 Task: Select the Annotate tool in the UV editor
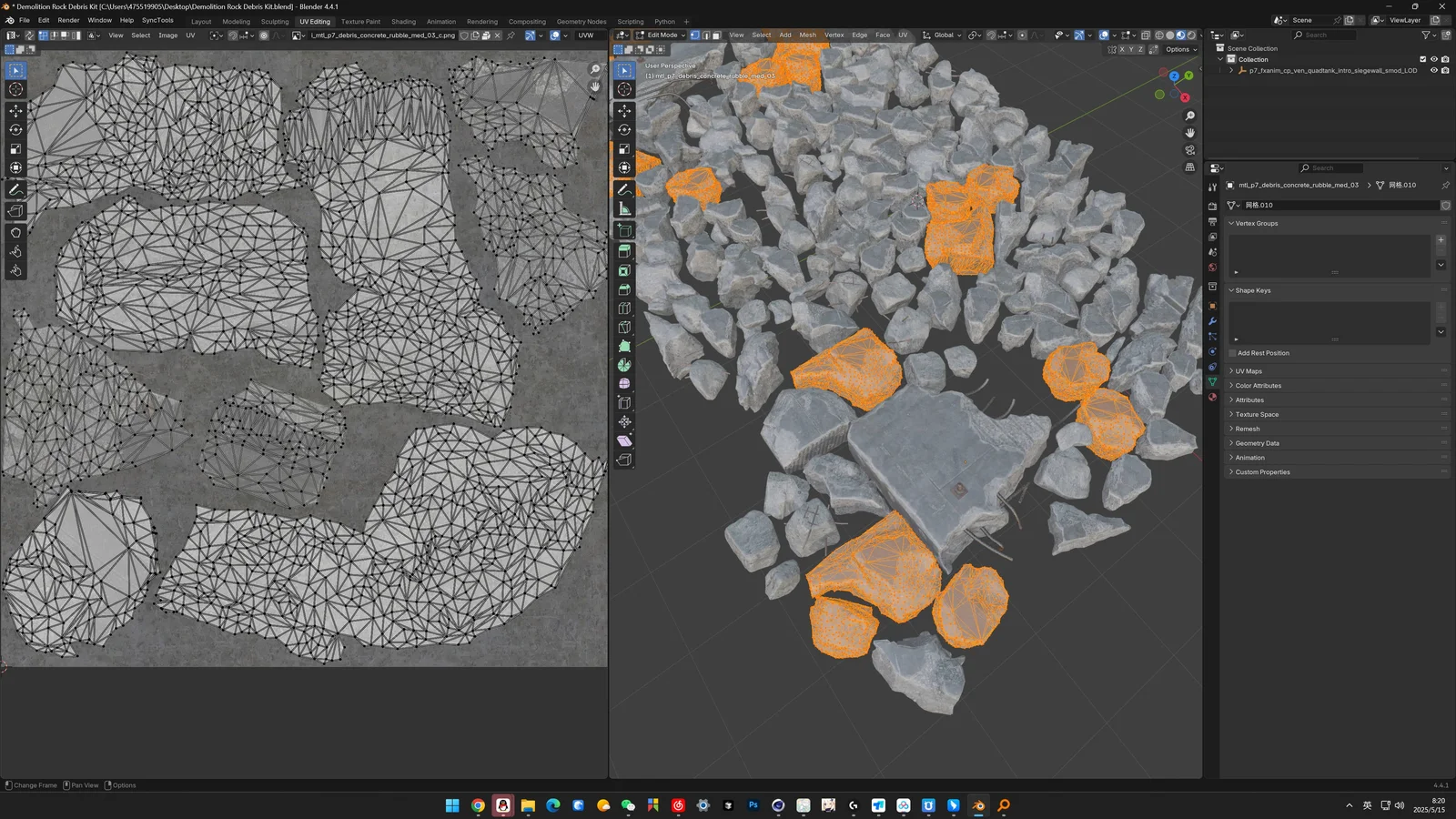pos(15,189)
